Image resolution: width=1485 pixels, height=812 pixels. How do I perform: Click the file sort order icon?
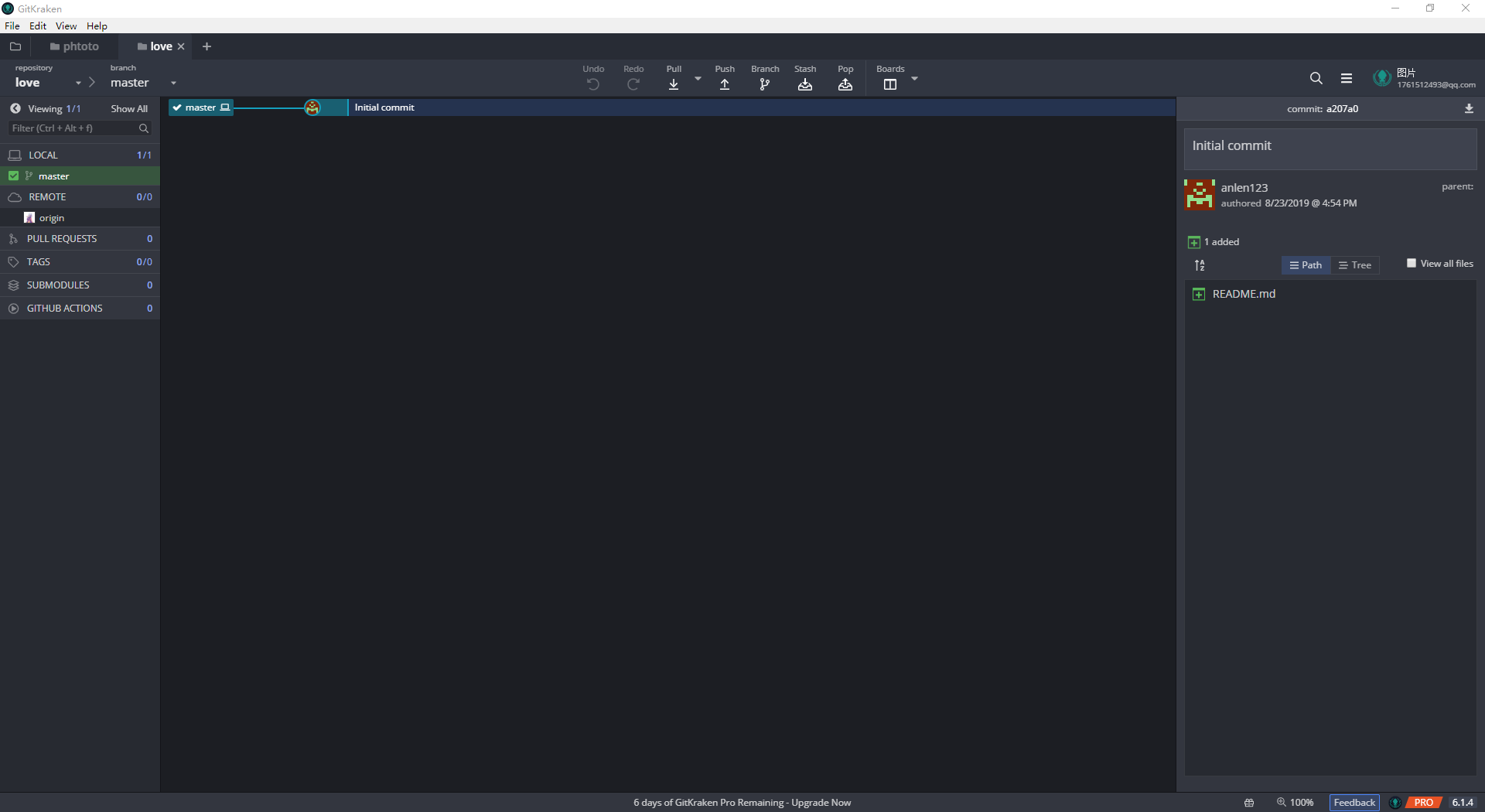tap(1200, 265)
